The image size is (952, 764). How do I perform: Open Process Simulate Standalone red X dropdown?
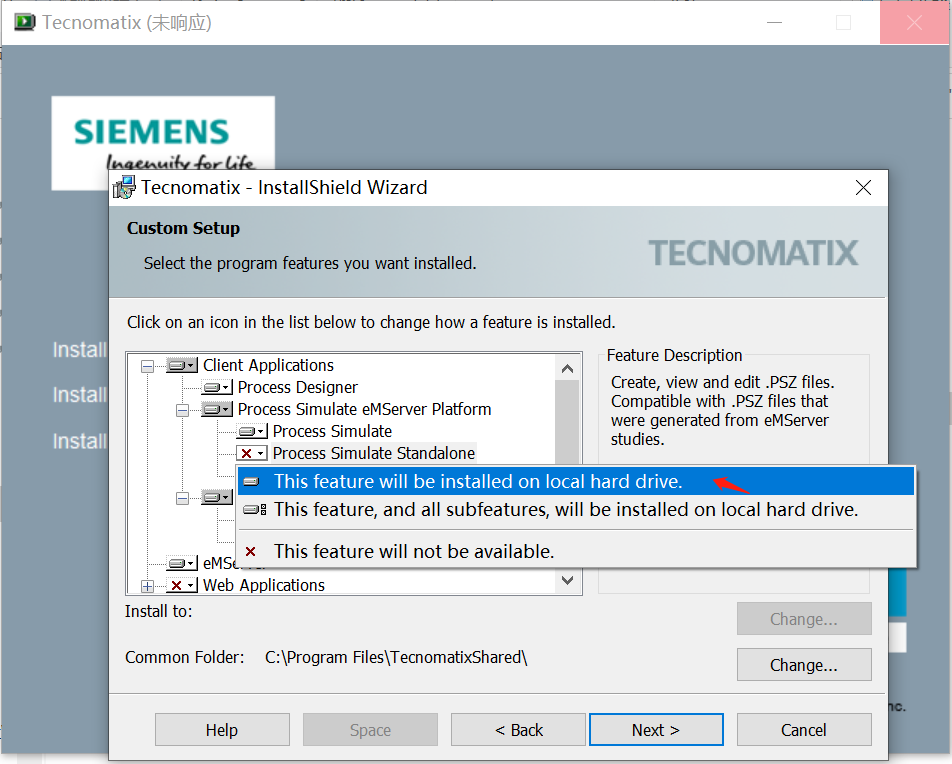[252, 453]
